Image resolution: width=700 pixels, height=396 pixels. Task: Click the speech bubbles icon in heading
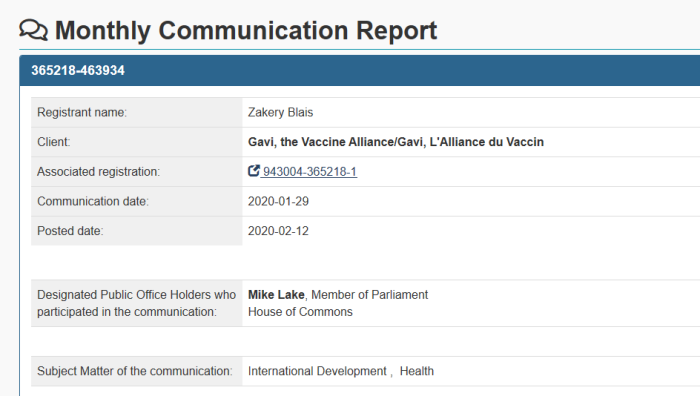click(33, 30)
